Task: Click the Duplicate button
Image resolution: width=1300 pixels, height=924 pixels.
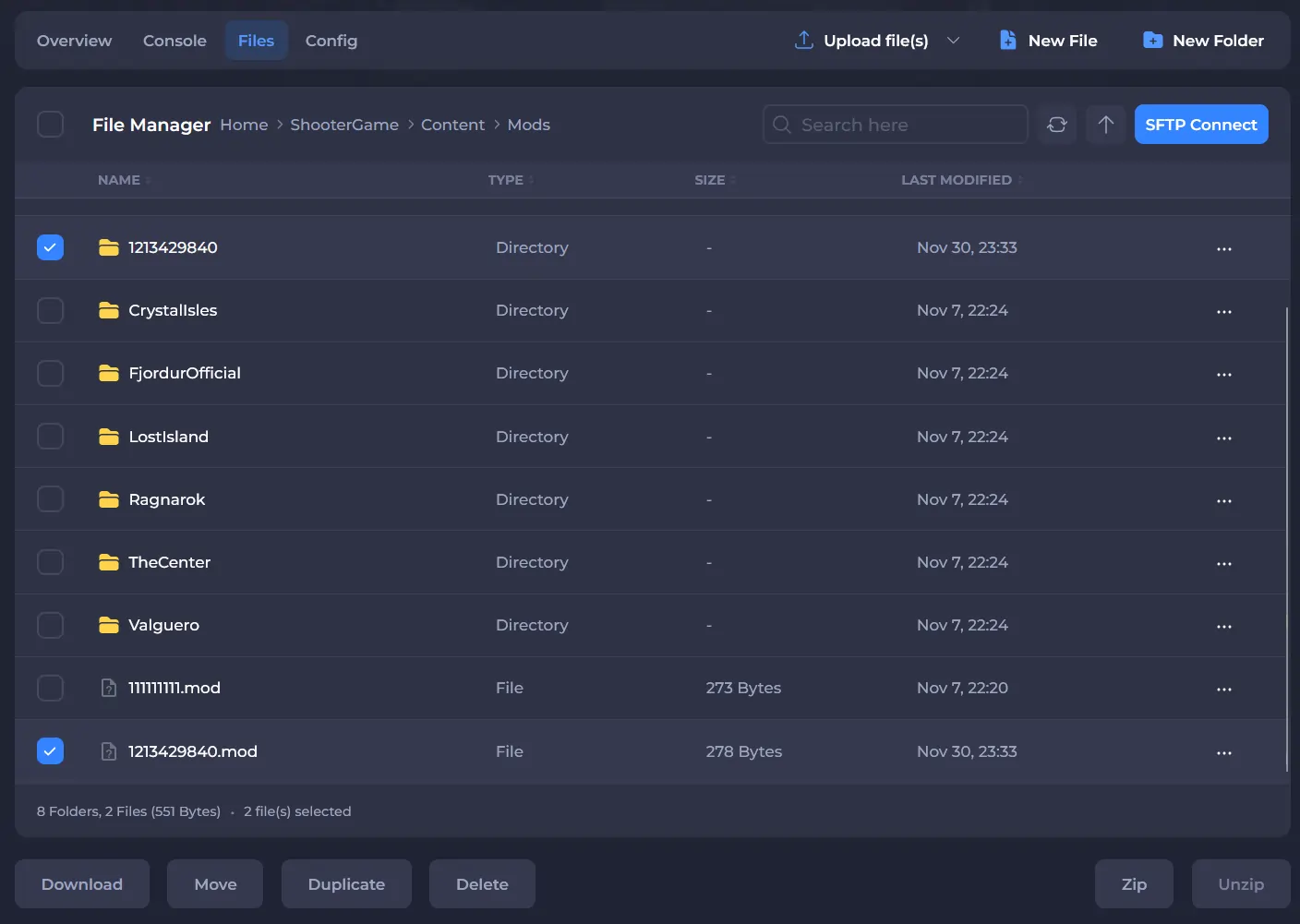Action: pos(346,884)
